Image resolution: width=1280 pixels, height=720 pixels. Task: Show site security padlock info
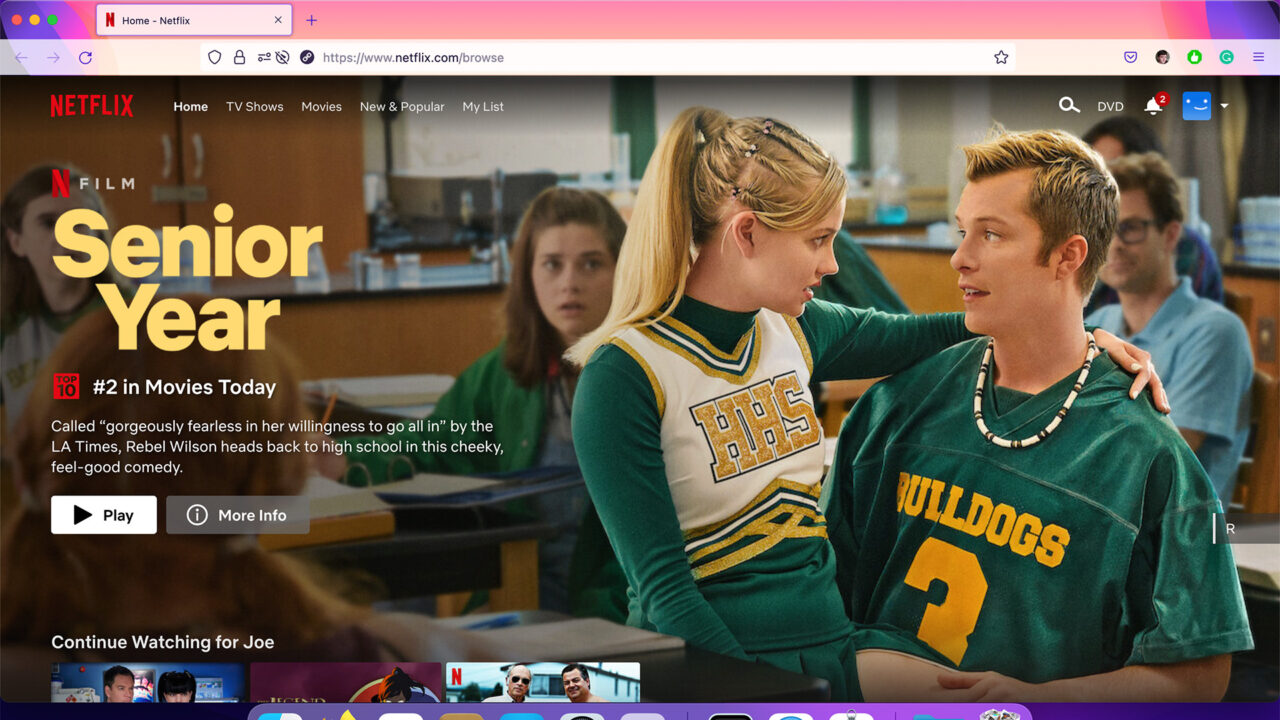point(239,57)
